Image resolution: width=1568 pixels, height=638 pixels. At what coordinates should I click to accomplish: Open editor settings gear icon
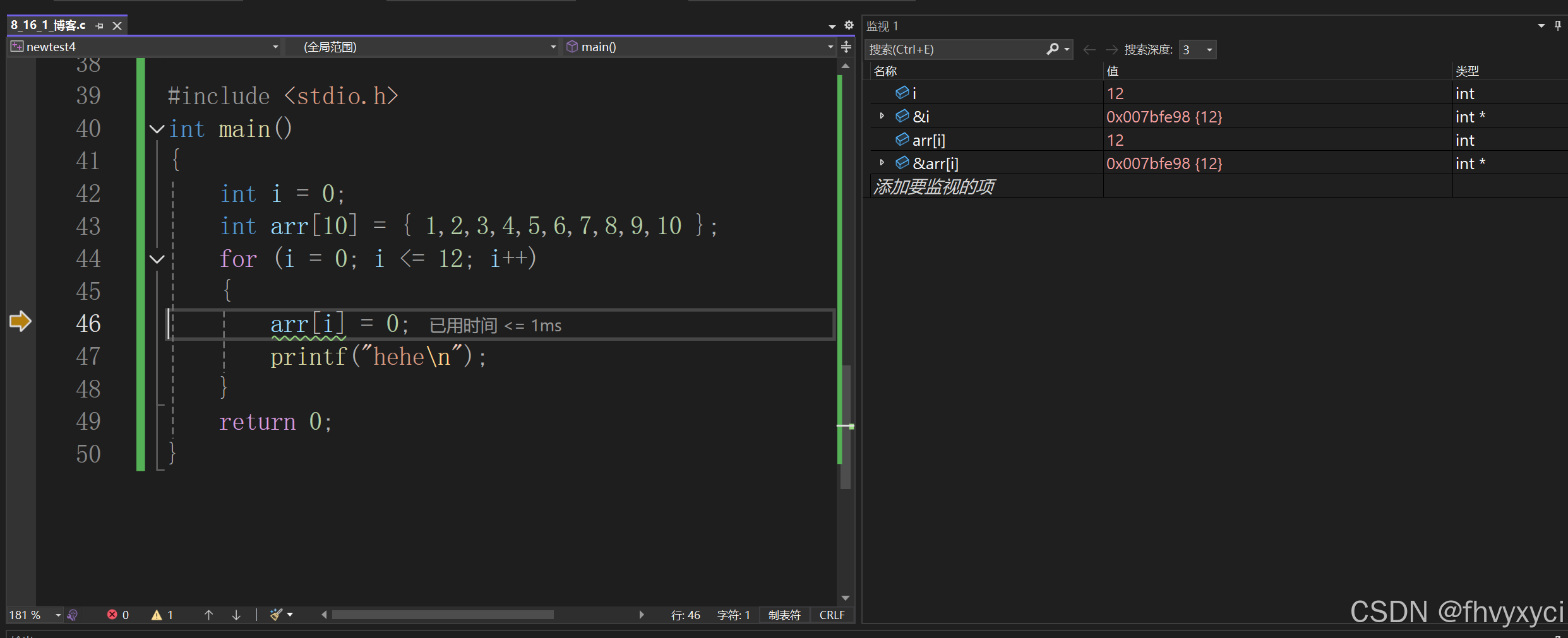(x=849, y=25)
